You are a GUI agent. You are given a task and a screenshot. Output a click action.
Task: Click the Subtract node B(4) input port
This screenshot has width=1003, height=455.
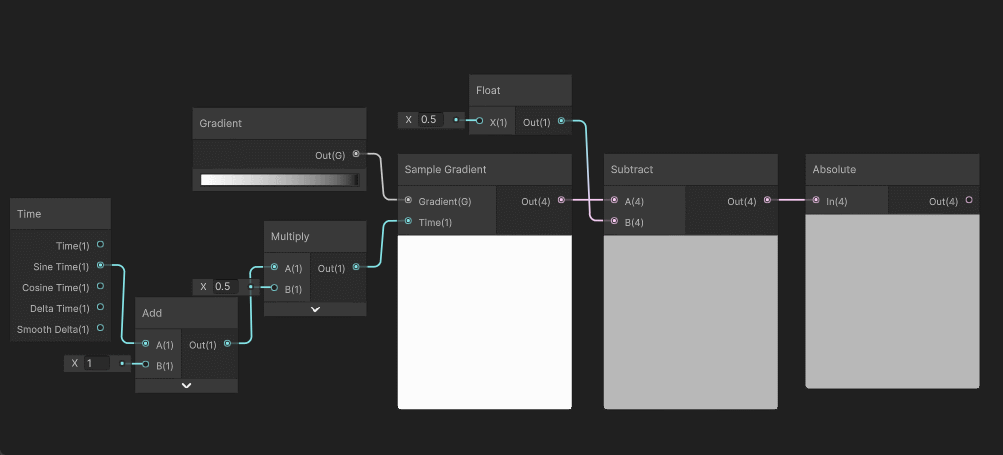pyautogui.click(x=614, y=222)
